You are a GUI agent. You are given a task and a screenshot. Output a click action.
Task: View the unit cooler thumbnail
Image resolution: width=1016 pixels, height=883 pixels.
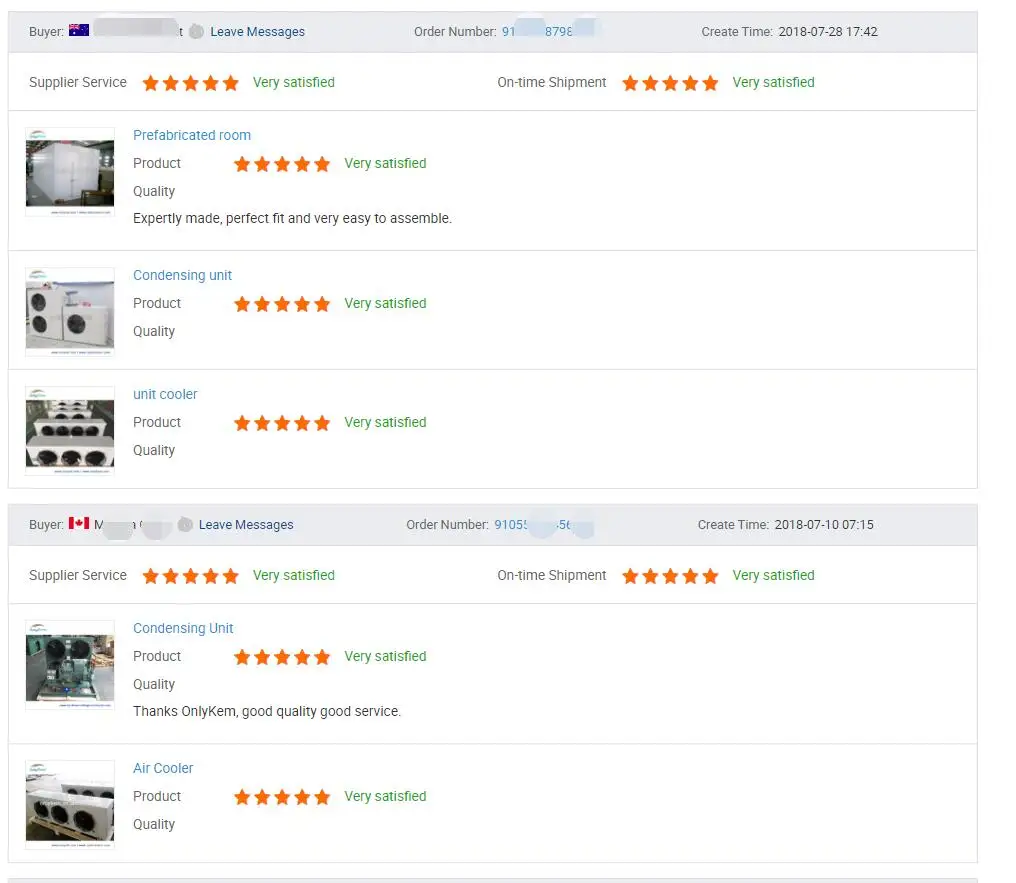pyautogui.click(x=70, y=431)
